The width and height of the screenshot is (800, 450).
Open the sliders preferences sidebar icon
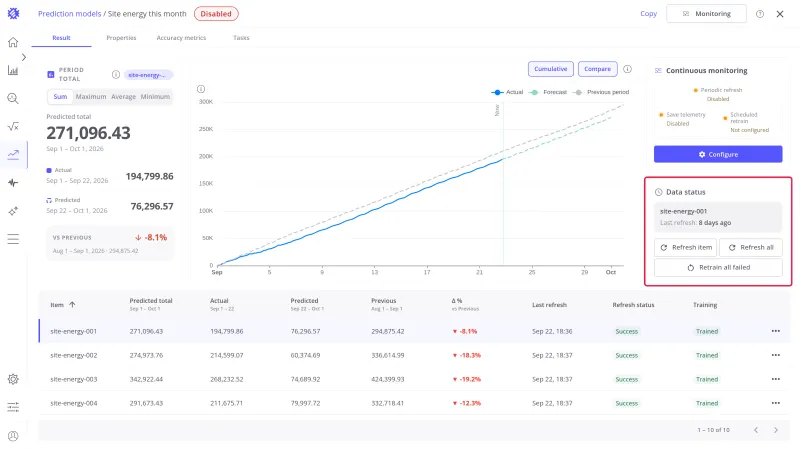[x=13, y=407]
